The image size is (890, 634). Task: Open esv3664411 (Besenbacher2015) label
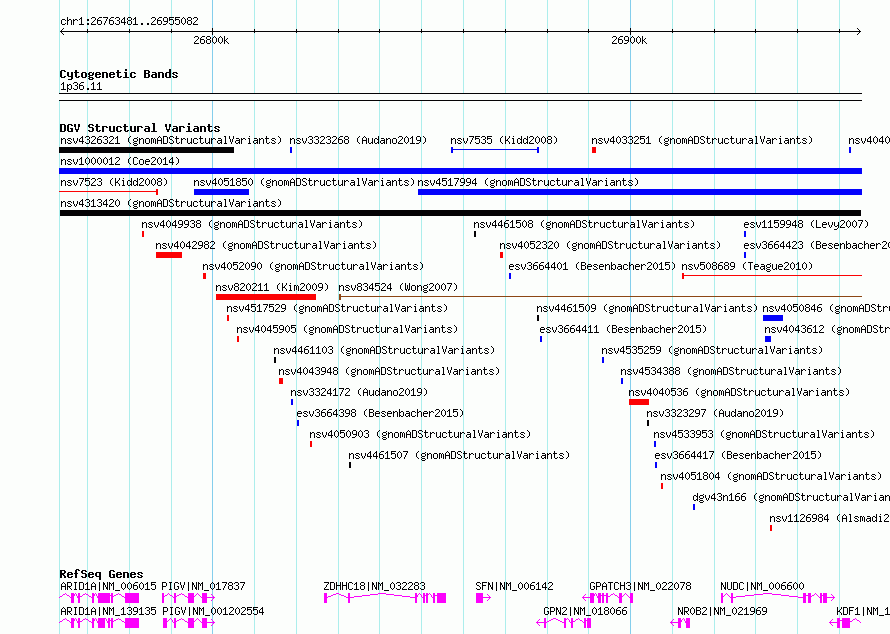click(623, 329)
